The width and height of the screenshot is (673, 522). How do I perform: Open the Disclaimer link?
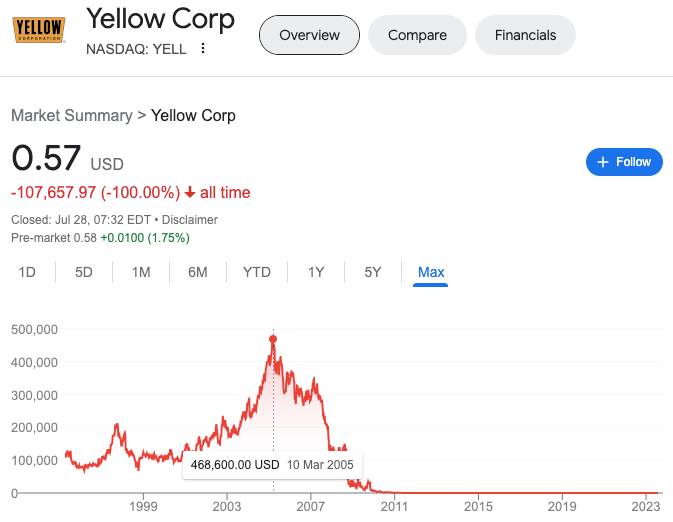(x=190, y=220)
